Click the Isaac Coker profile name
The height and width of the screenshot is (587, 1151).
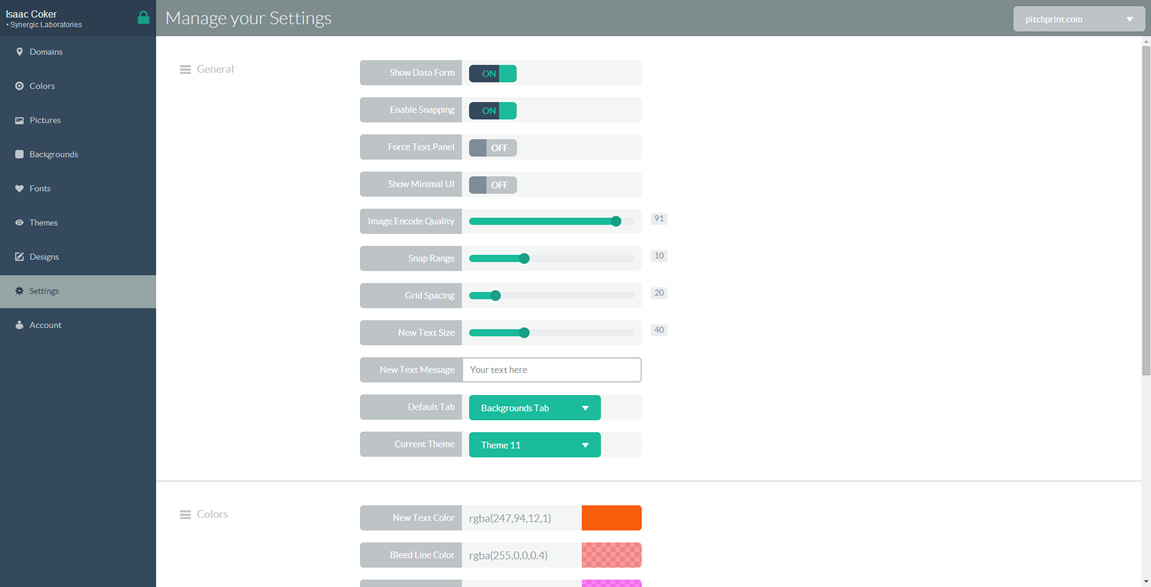point(32,14)
